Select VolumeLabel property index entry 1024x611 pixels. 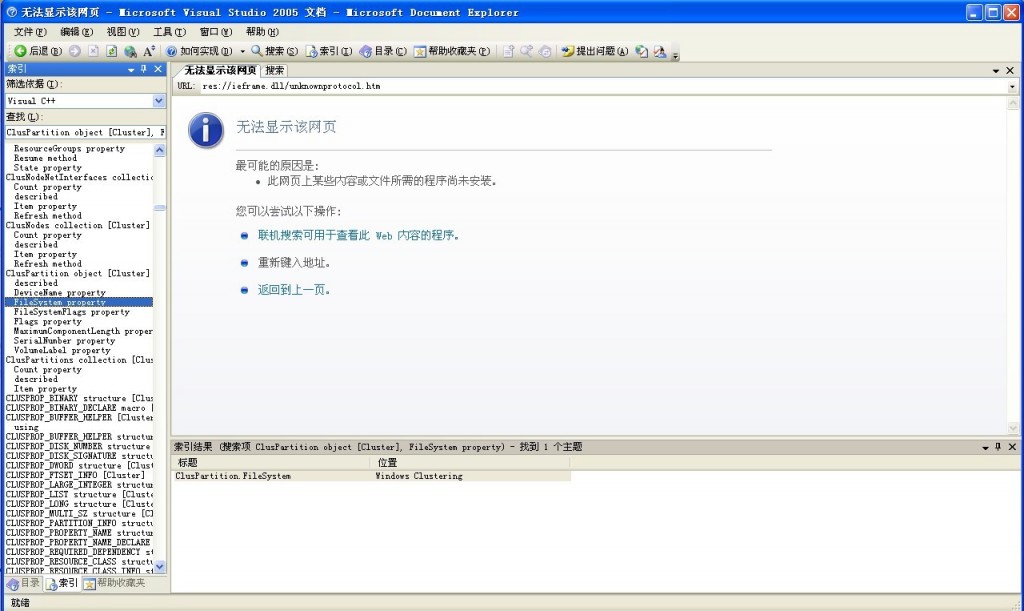pyautogui.click(x=62, y=351)
